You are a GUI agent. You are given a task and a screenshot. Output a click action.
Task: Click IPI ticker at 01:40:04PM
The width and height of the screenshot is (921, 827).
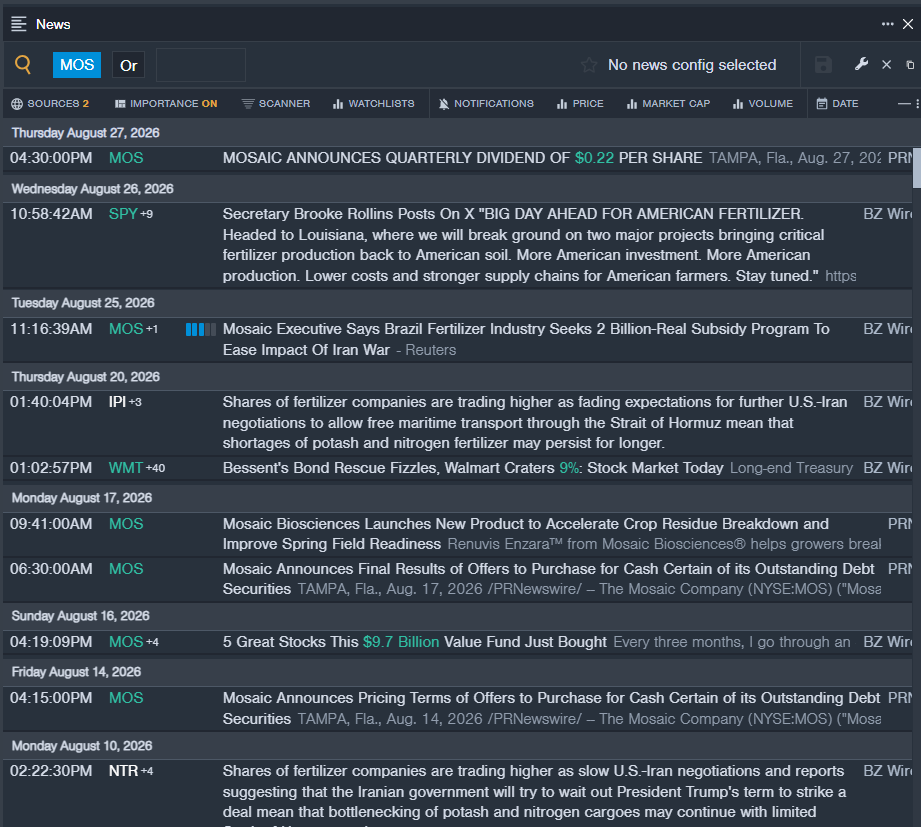[x=117, y=402]
